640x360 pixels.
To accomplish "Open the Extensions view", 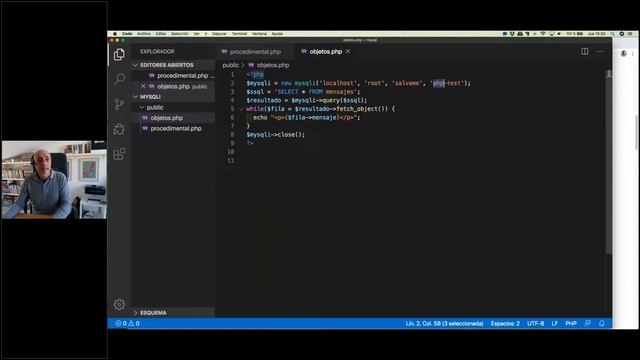I will 119,154.
